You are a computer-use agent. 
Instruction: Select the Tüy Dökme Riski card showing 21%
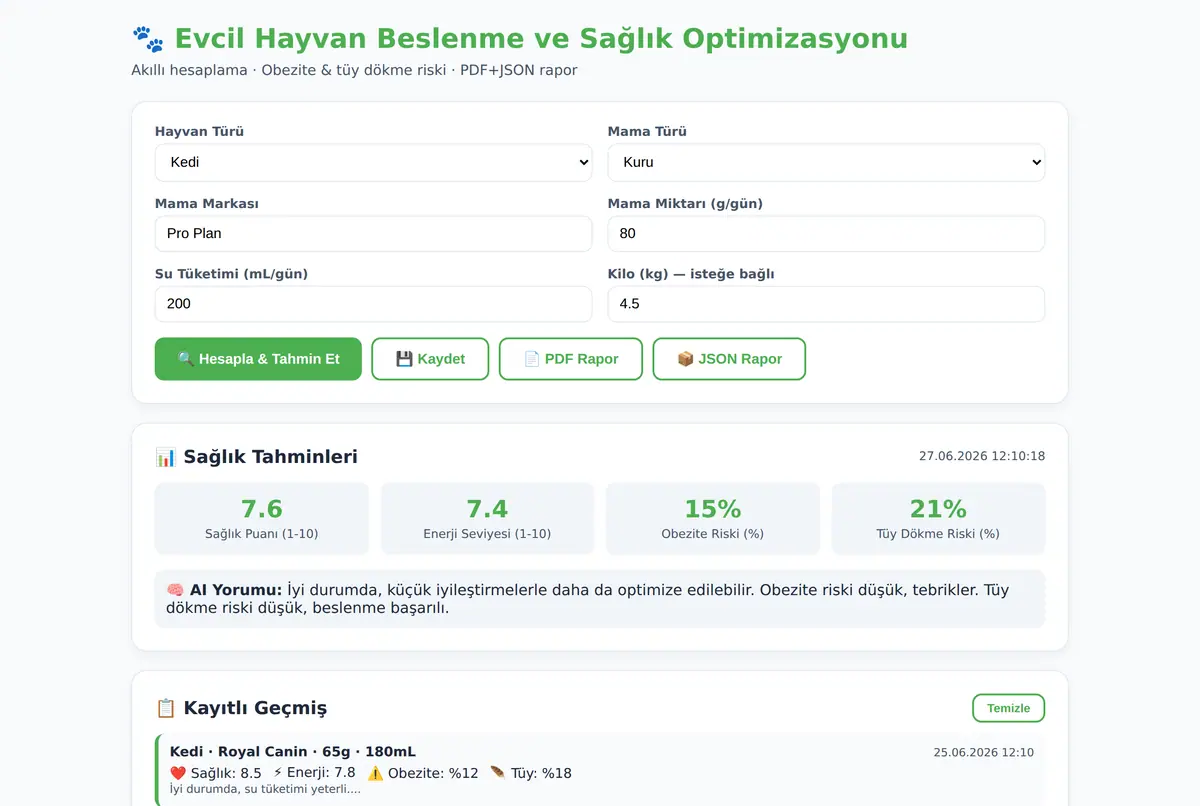point(938,519)
